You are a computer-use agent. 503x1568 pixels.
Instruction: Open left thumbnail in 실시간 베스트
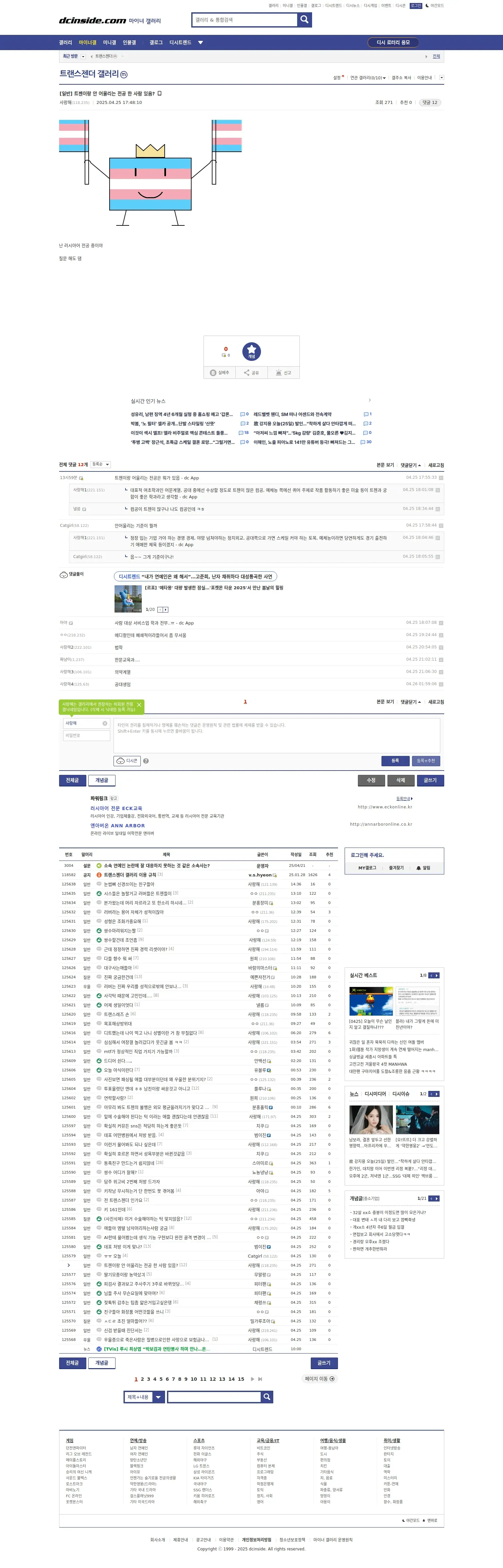click(371, 1001)
